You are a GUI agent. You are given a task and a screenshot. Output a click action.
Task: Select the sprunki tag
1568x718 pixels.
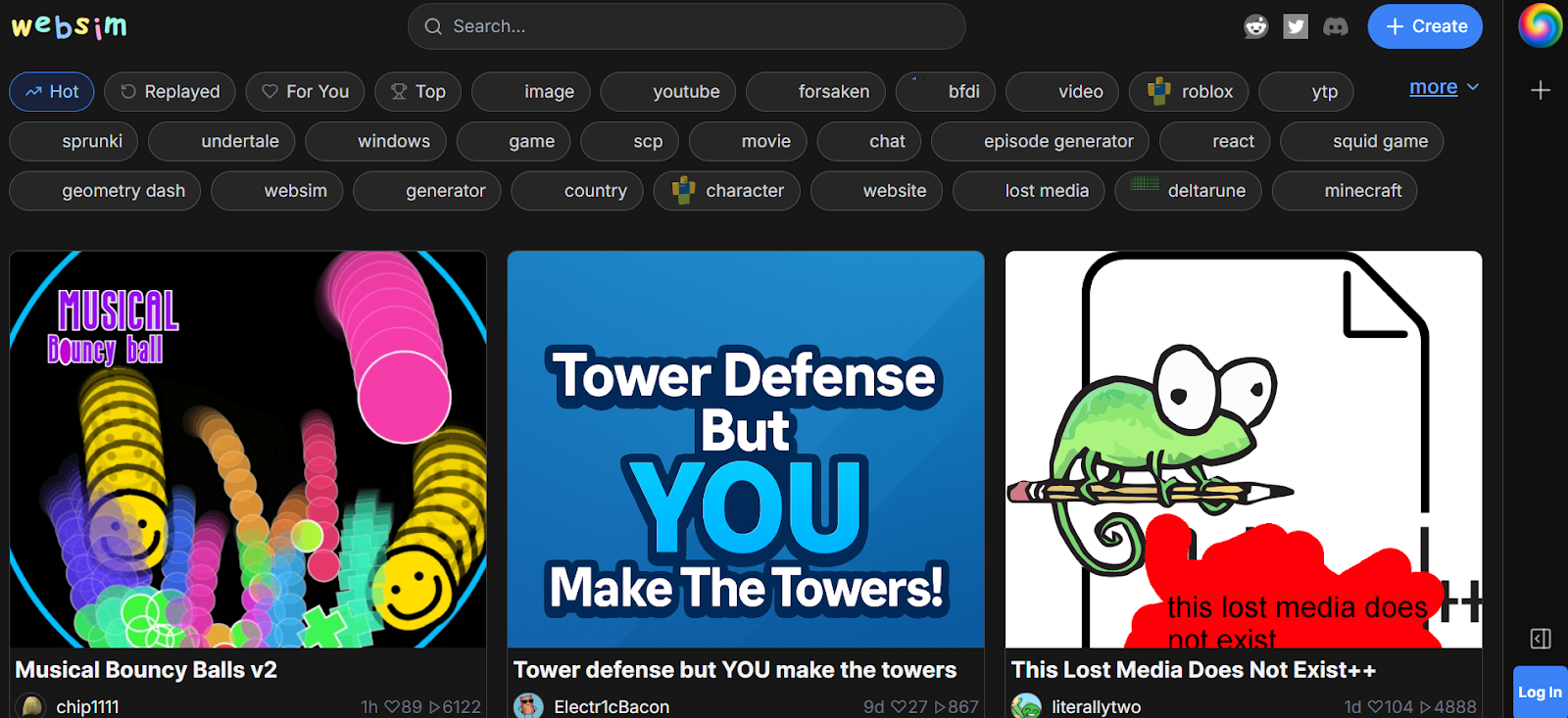(x=73, y=141)
